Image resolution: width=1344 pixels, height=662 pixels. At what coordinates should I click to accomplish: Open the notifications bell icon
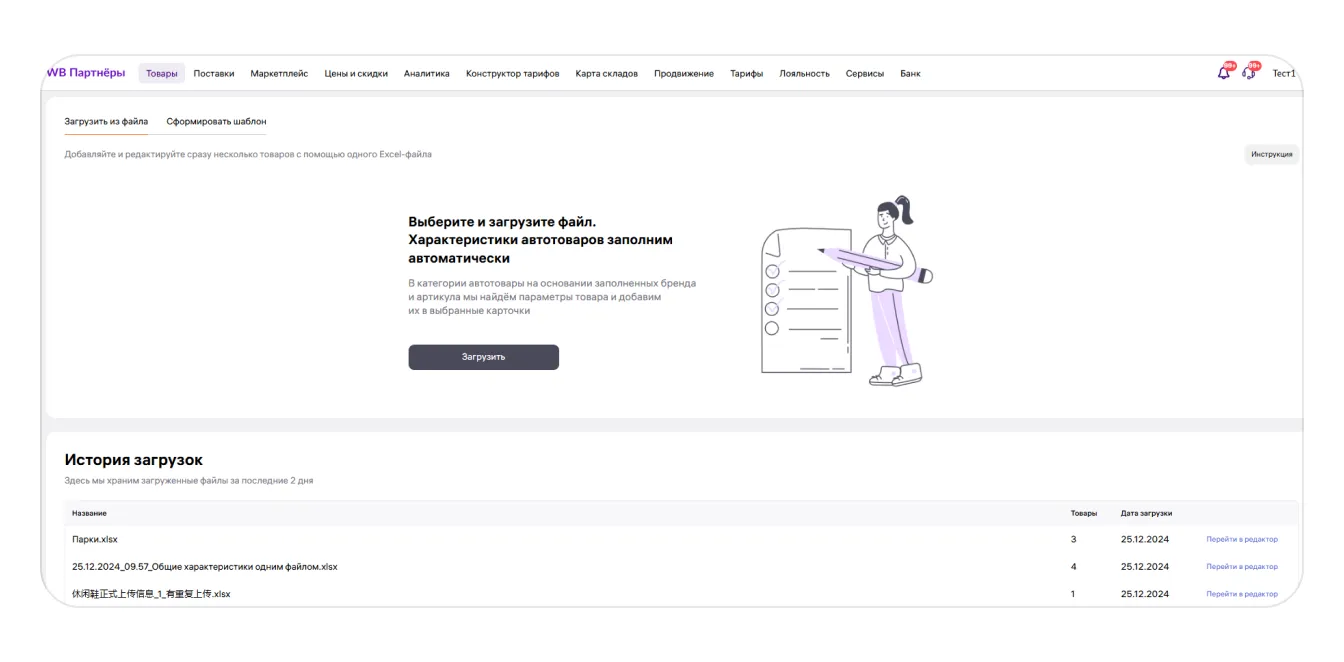pyautogui.click(x=1224, y=73)
